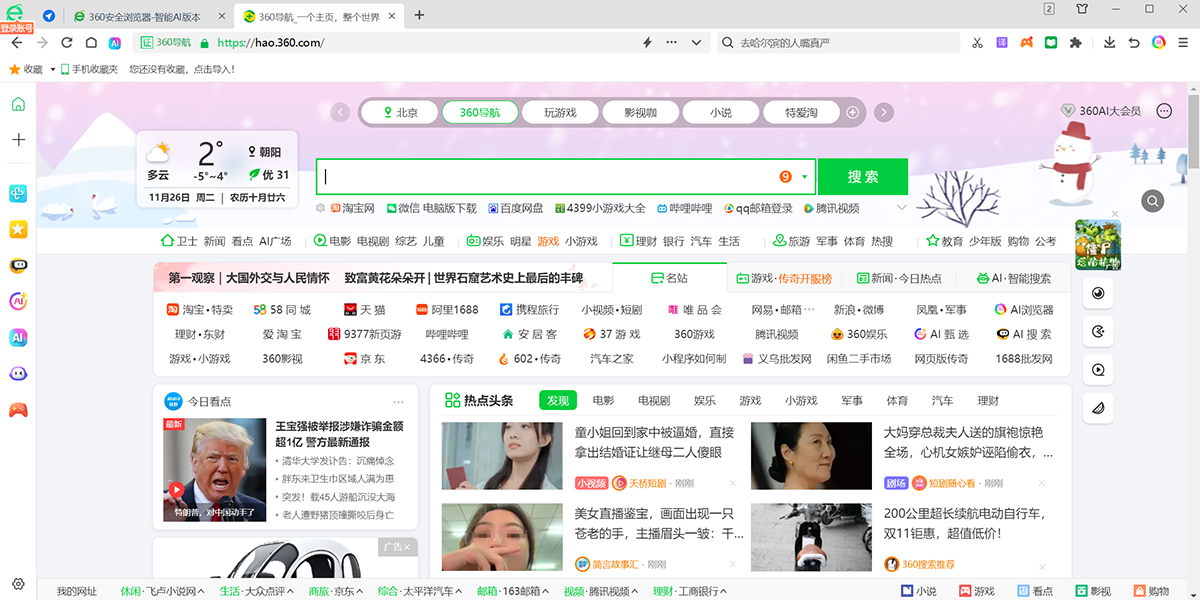The height and width of the screenshot is (600, 1200).
Task: Click the scissors screenshot tool icon
Action: click(x=977, y=43)
